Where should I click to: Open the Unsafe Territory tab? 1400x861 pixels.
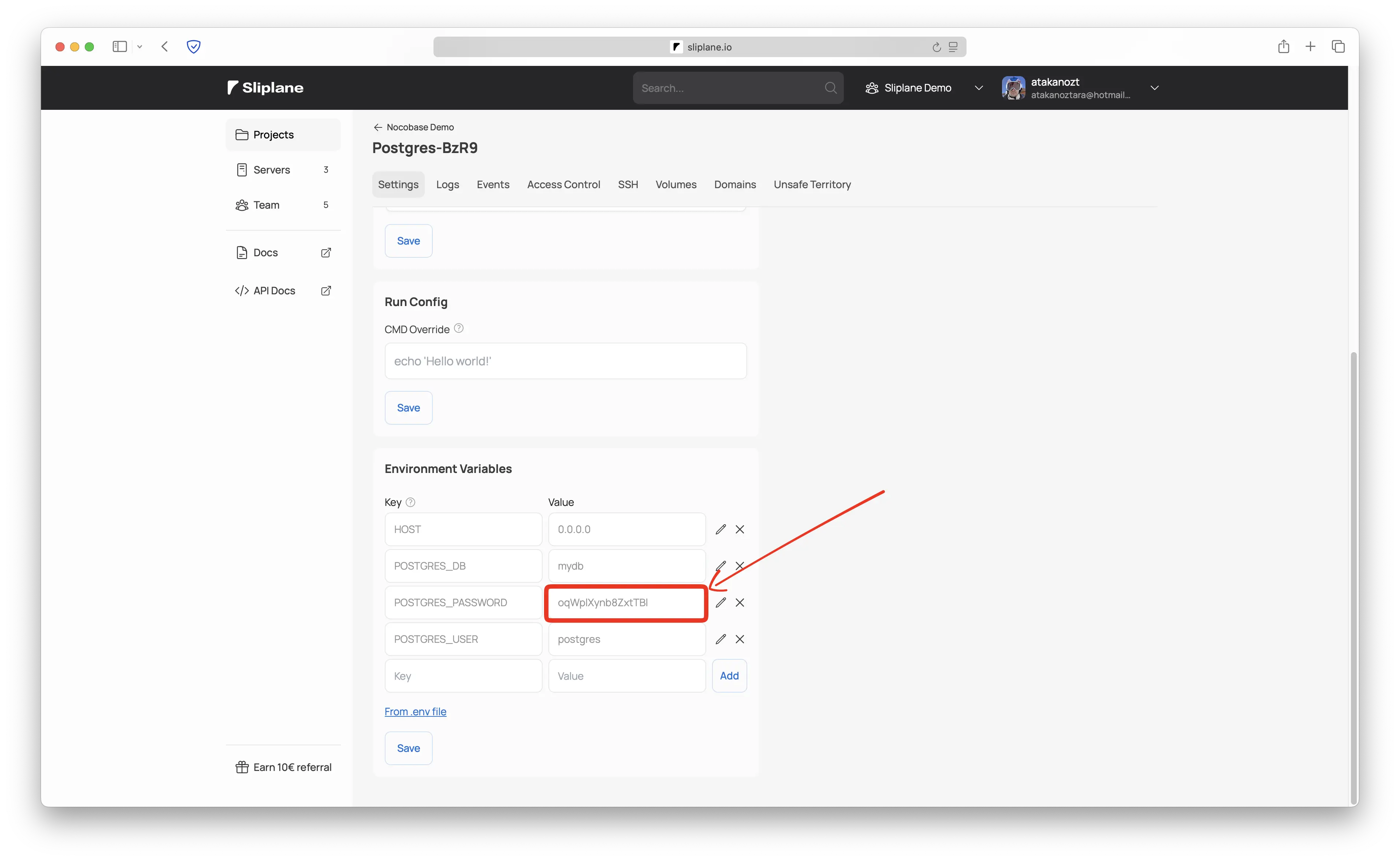tap(812, 184)
